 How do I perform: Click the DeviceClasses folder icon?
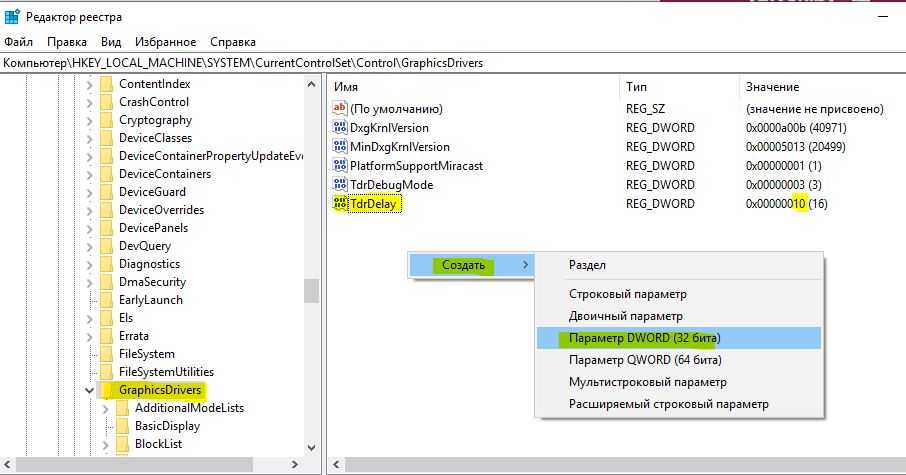pyautogui.click(x=106, y=138)
